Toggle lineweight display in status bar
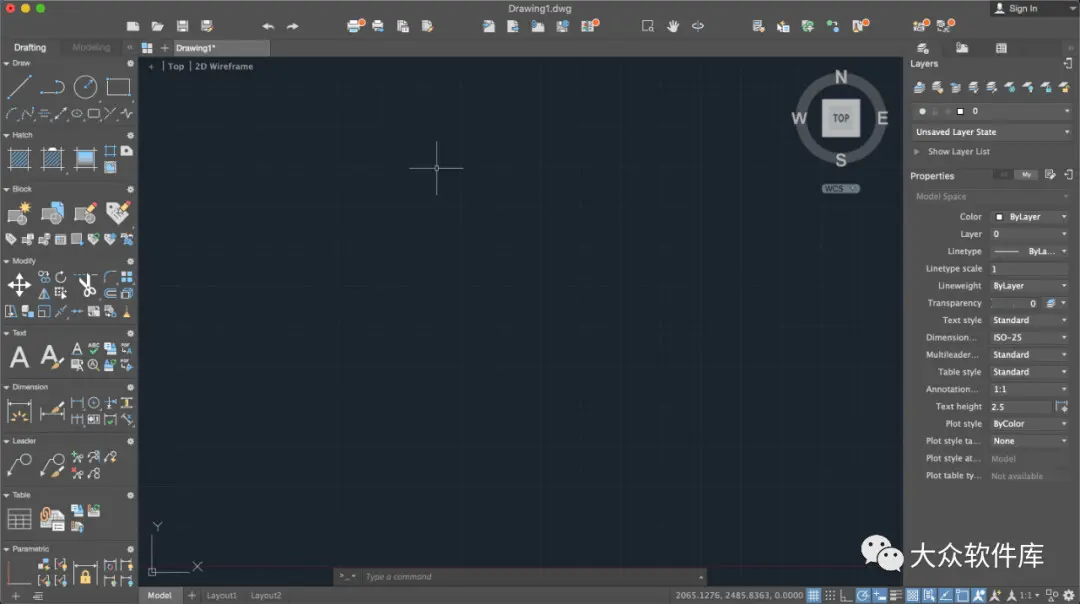This screenshot has height=604, width=1080. pyautogui.click(x=895, y=595)
